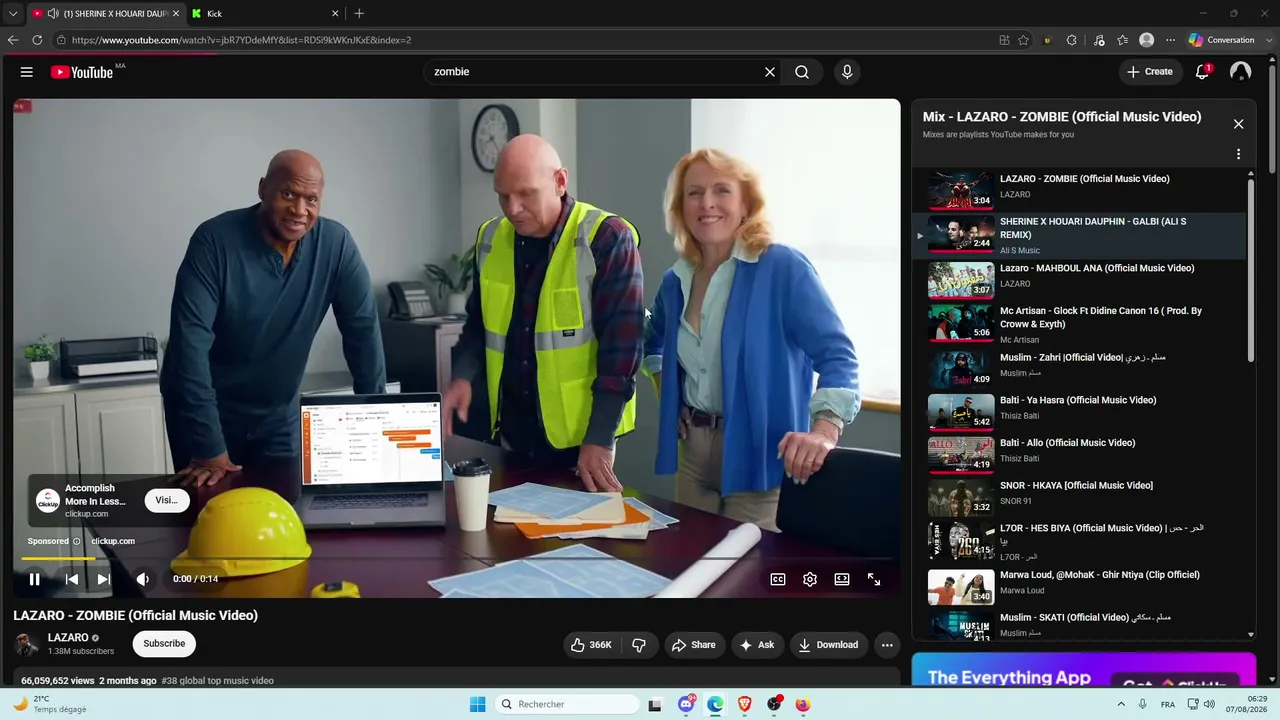Pause the video playback
Image resolution: width=1280 pixels, height=720 pixels.
[x=34, y=579]
